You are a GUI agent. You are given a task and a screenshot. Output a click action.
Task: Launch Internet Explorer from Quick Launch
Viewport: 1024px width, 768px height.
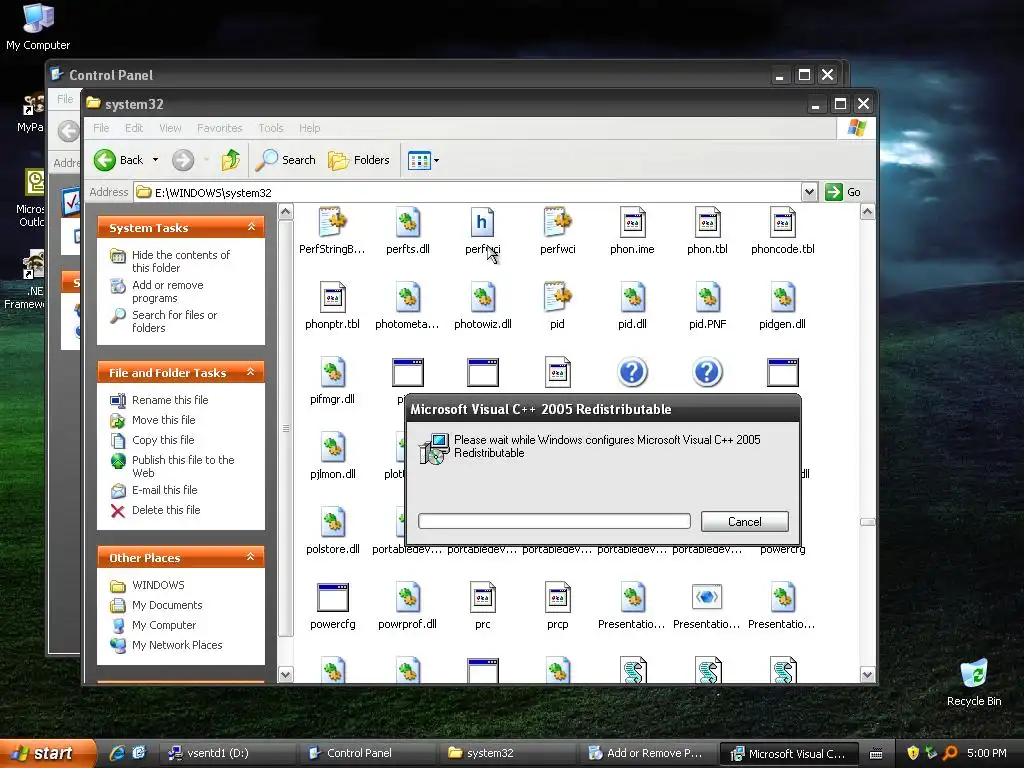tap(117, 753)
